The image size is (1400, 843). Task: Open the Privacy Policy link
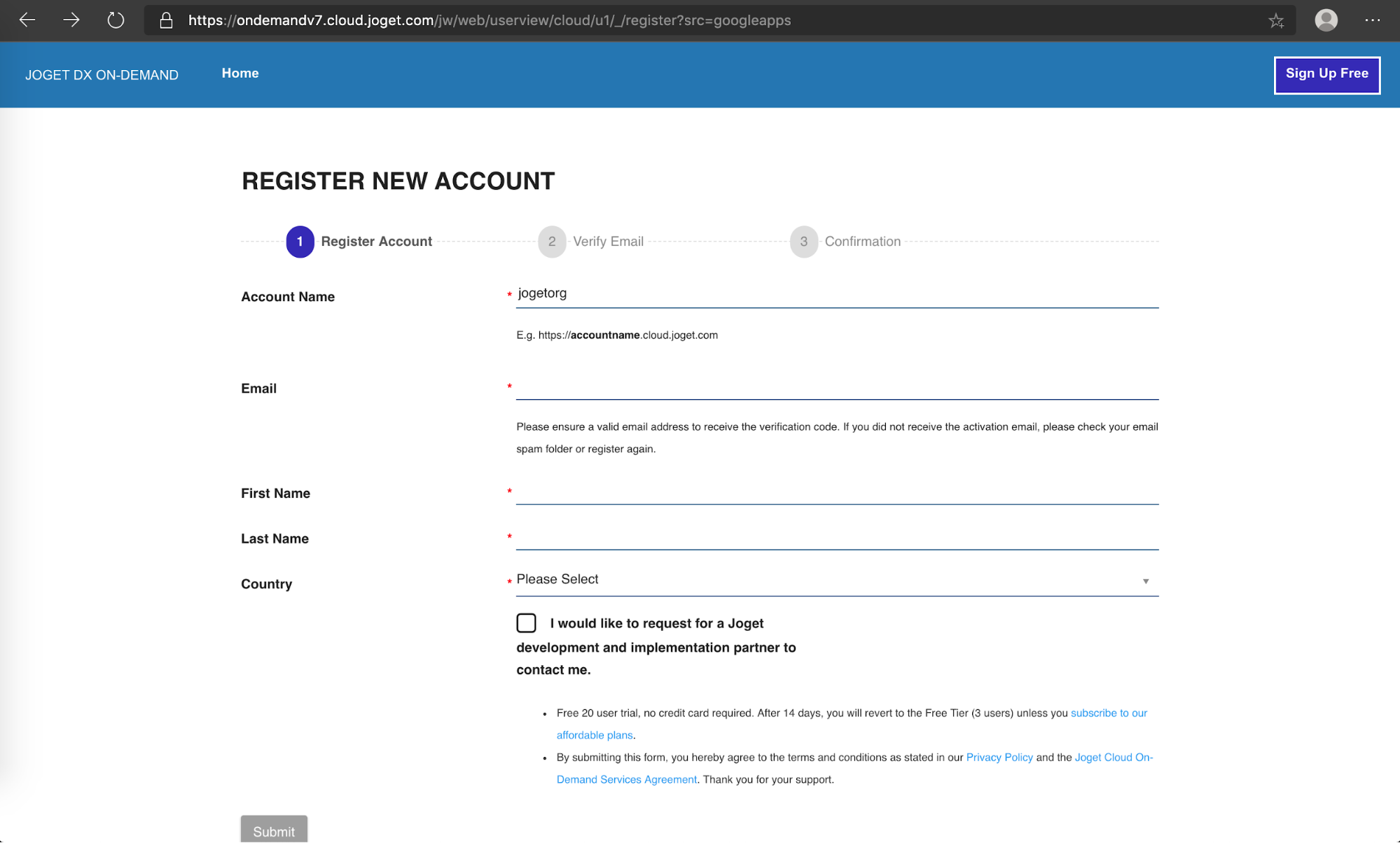[999, 758]
